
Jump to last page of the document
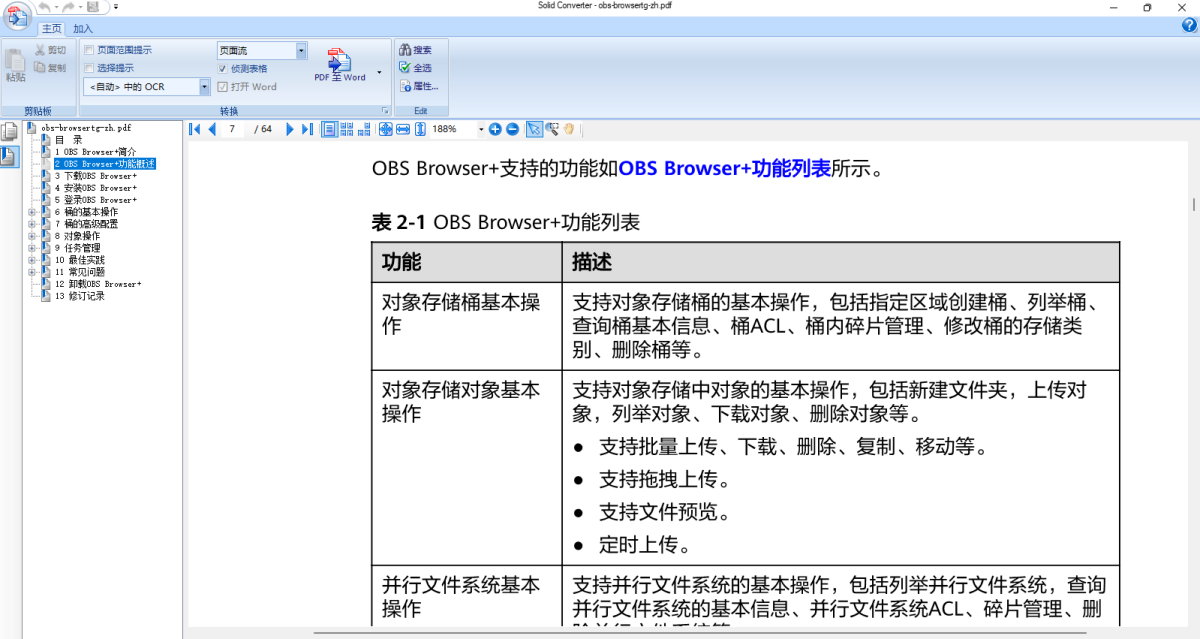pyautogui.click(x=306, y=128)
